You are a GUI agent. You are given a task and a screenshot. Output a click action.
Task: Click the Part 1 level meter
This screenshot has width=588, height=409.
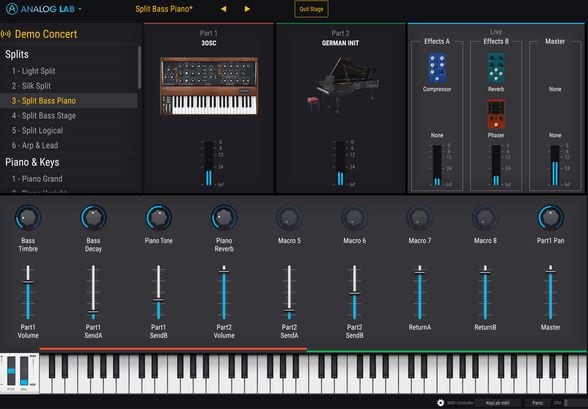tap(208, 163)
